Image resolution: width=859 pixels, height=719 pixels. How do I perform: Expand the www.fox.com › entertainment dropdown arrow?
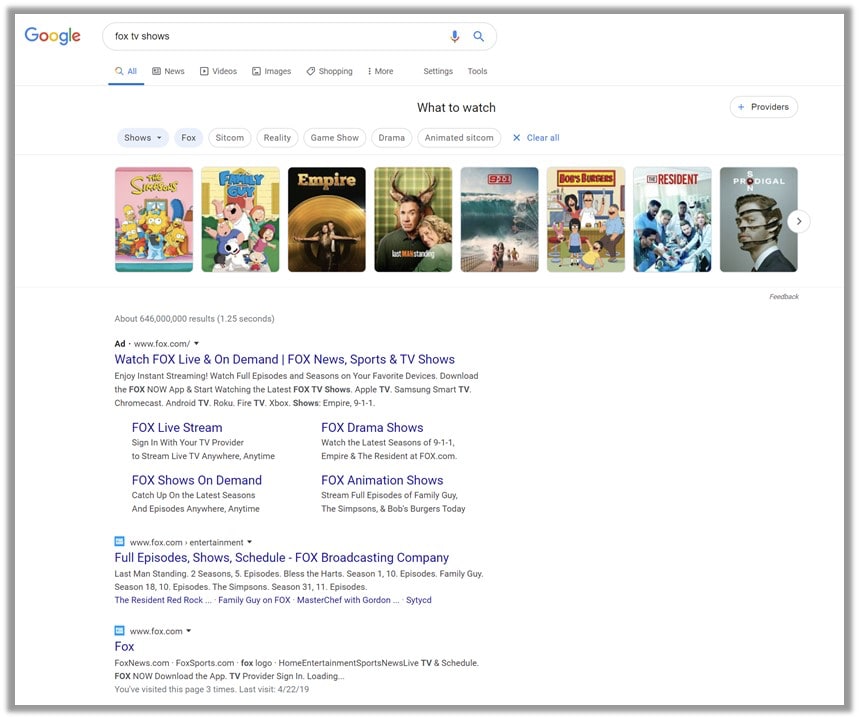pyautogui.click(x=250, y=542)
